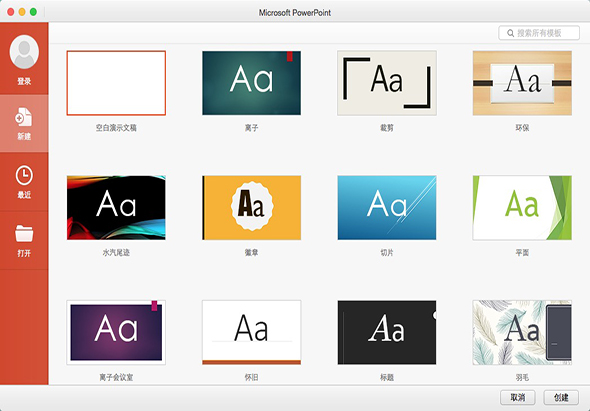Click the 空白演示文稿 caption text
Screen dimensions: 590x411
coord(116,128)
